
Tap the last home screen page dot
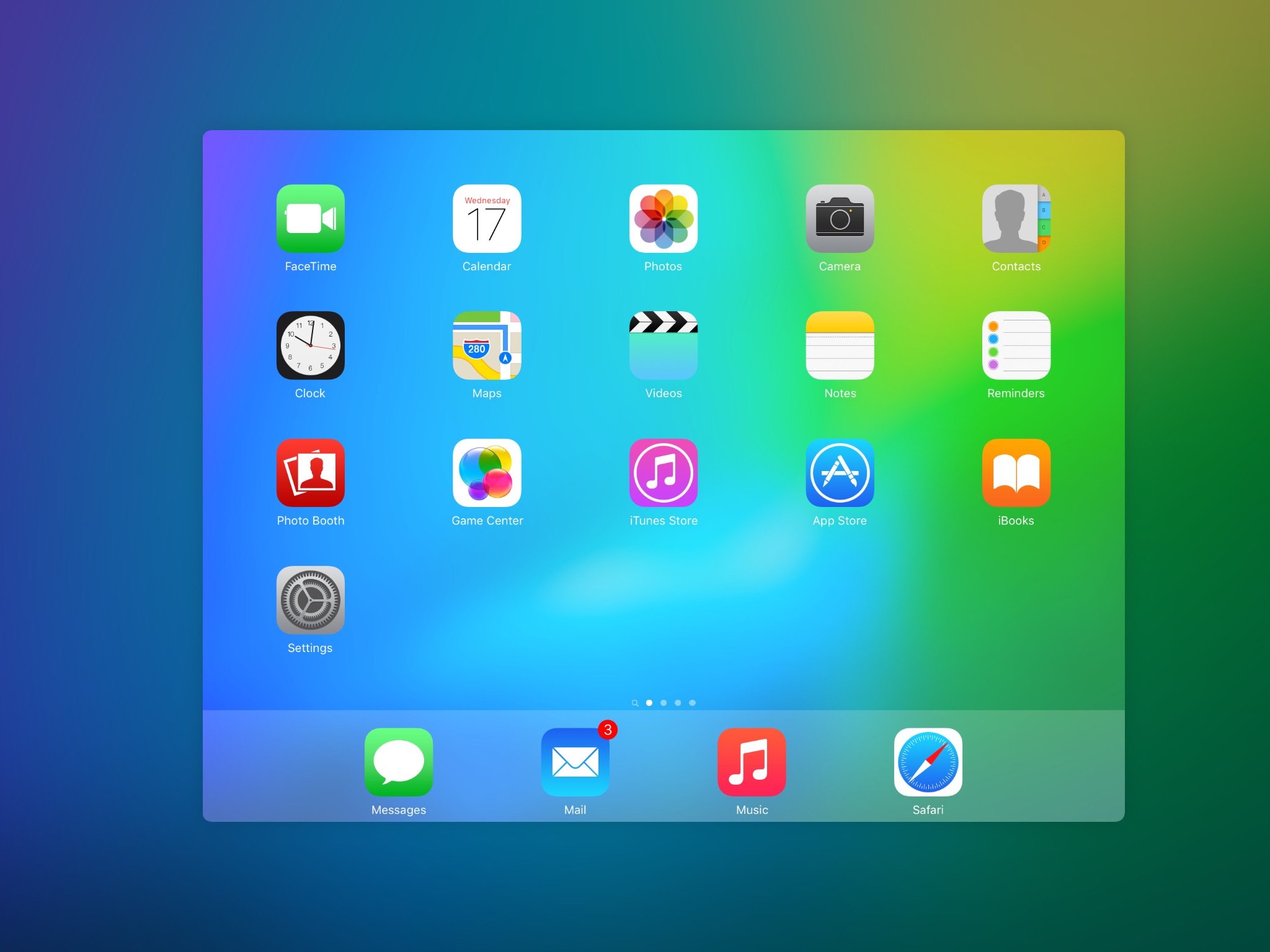click(x=692, y=703)
